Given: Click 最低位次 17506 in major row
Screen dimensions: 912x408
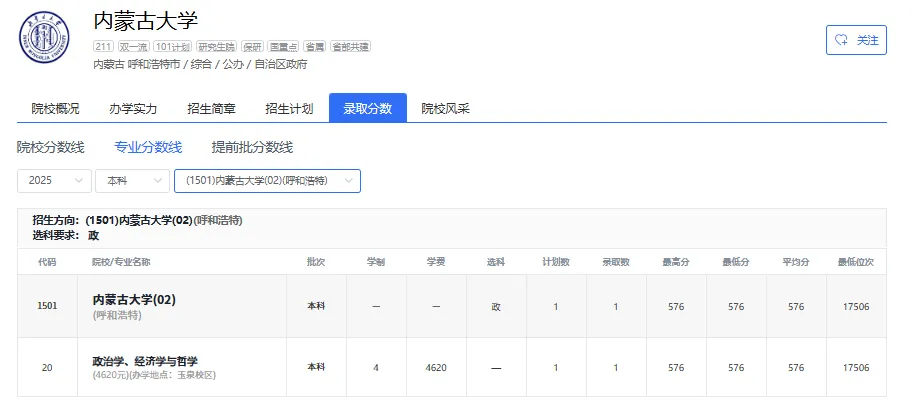Looking at the screenshot, I should tap(856, 367).
